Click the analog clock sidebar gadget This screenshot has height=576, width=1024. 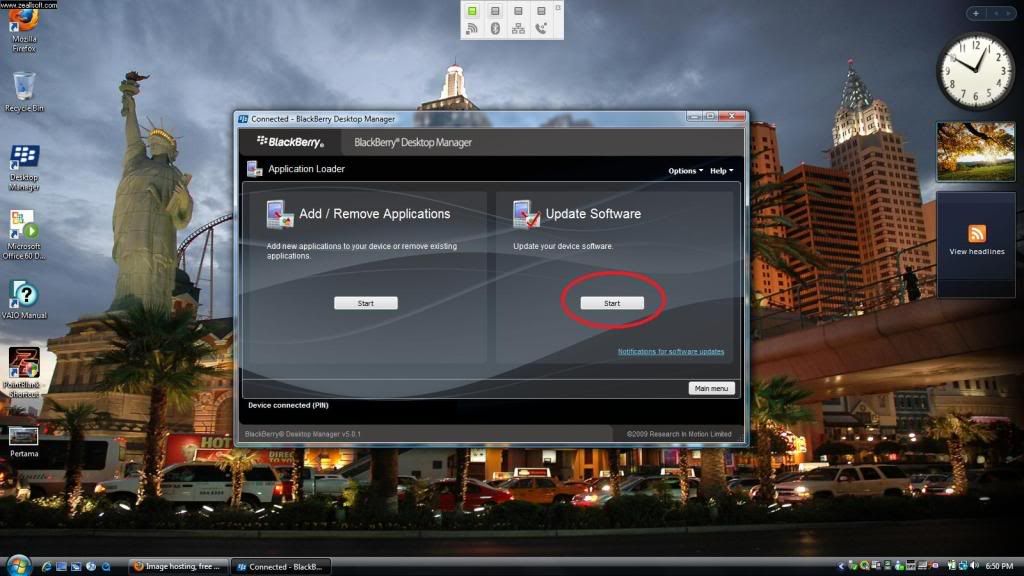point(976,71)
